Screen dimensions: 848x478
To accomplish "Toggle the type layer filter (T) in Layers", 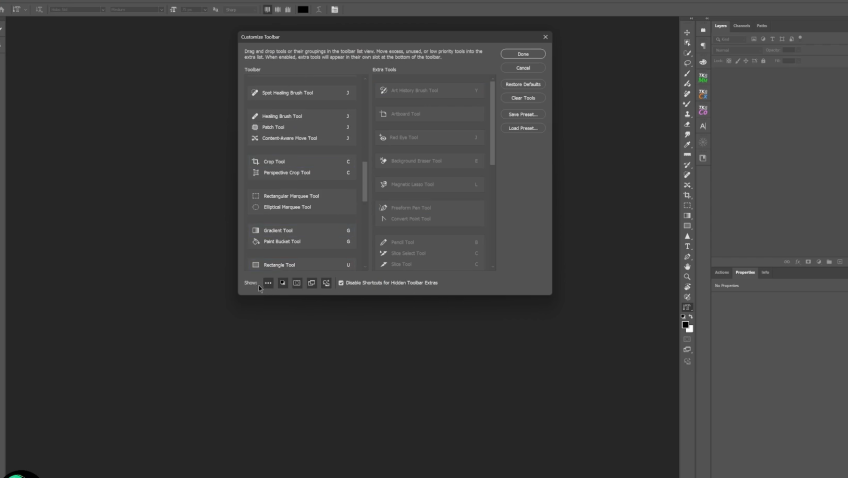I will pyautogui.click(x=772, y=39).
